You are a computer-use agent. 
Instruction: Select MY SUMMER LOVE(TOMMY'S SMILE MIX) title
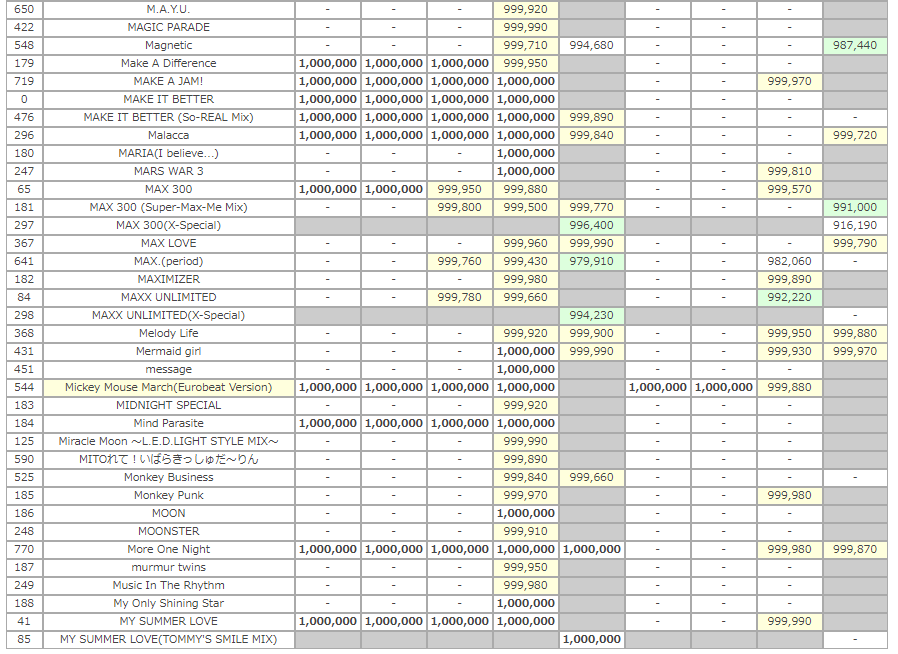168,640
